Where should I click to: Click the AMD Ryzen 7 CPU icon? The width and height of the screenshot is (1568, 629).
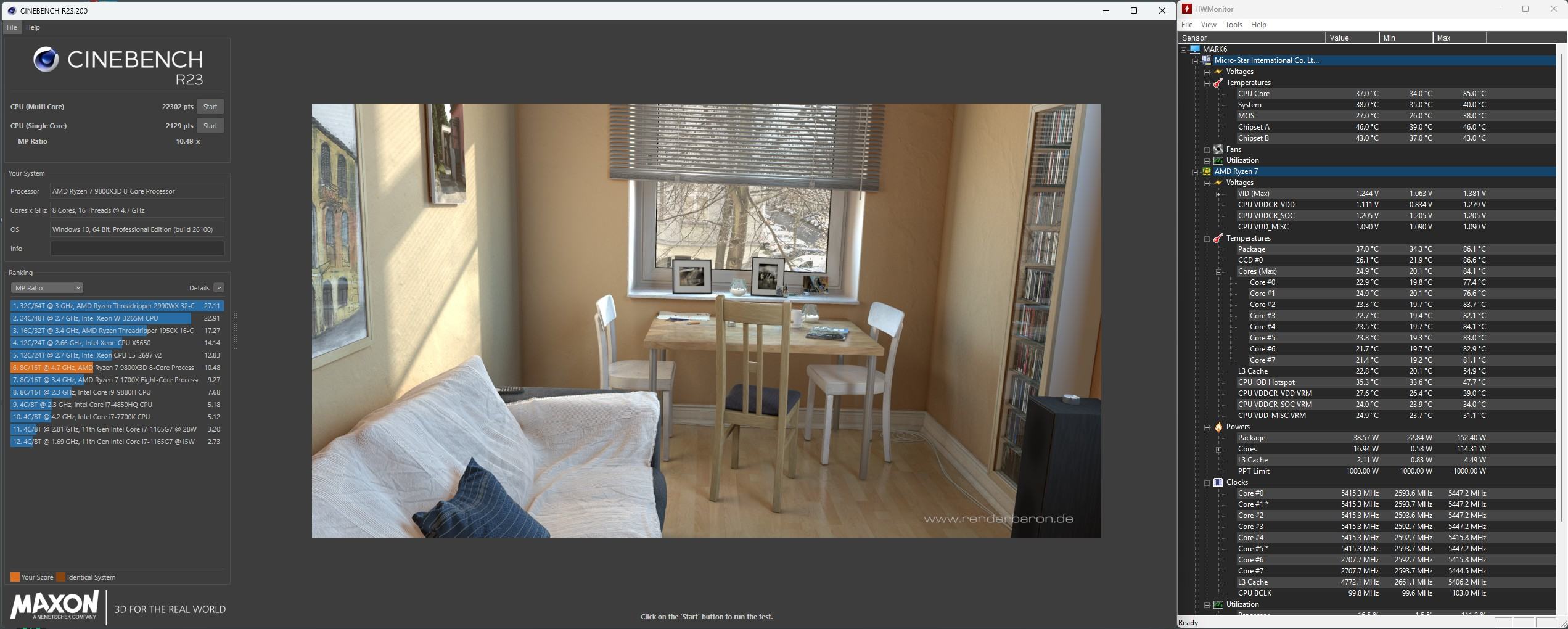point(1207,171)
